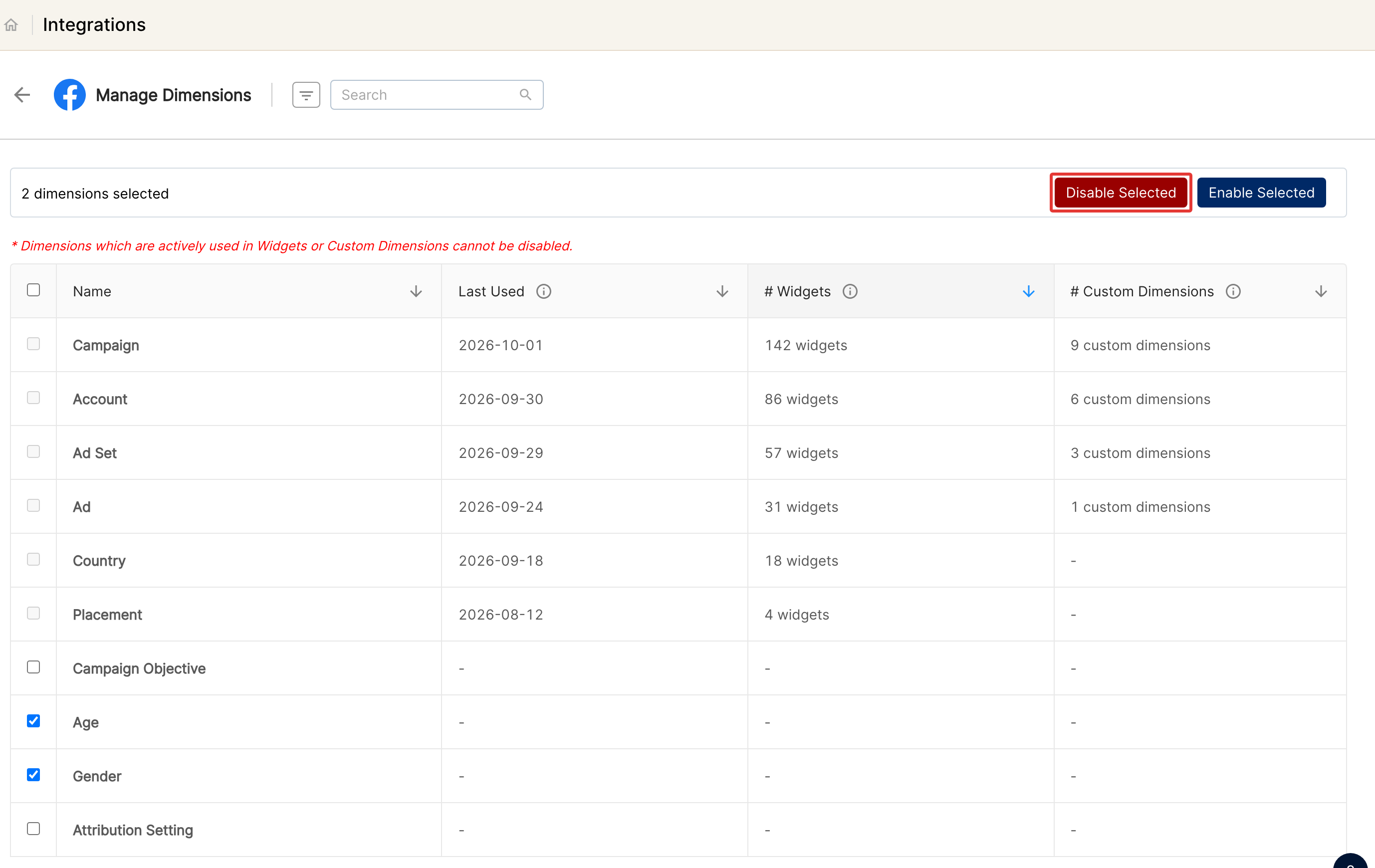
Task: Focus the Search input field
Action: [437, 95]
